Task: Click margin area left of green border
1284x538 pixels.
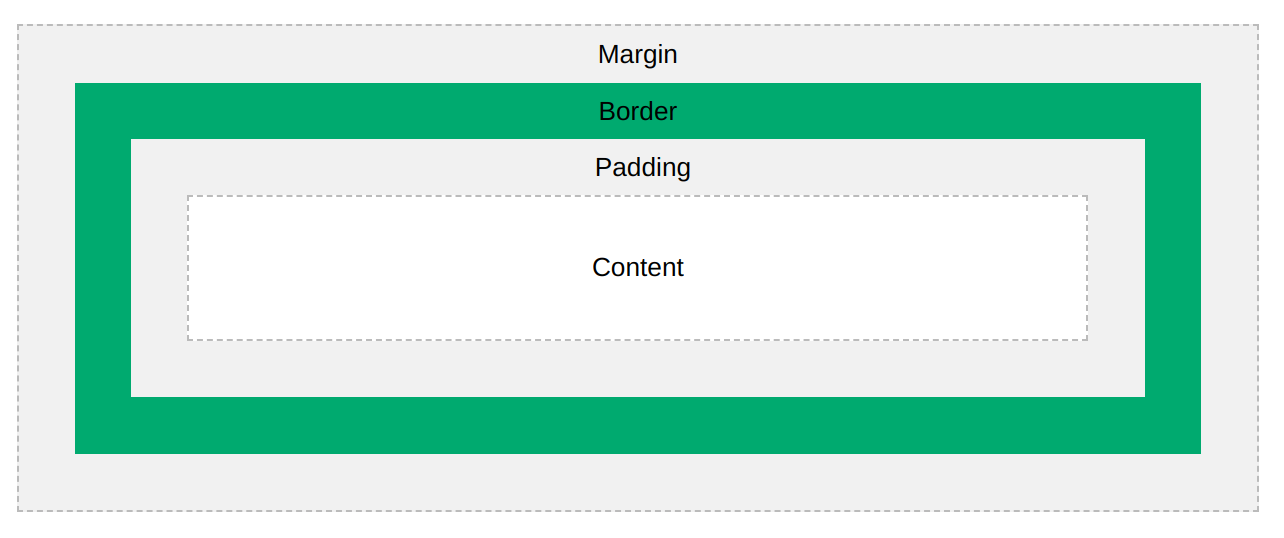Action: pos(47,268)
